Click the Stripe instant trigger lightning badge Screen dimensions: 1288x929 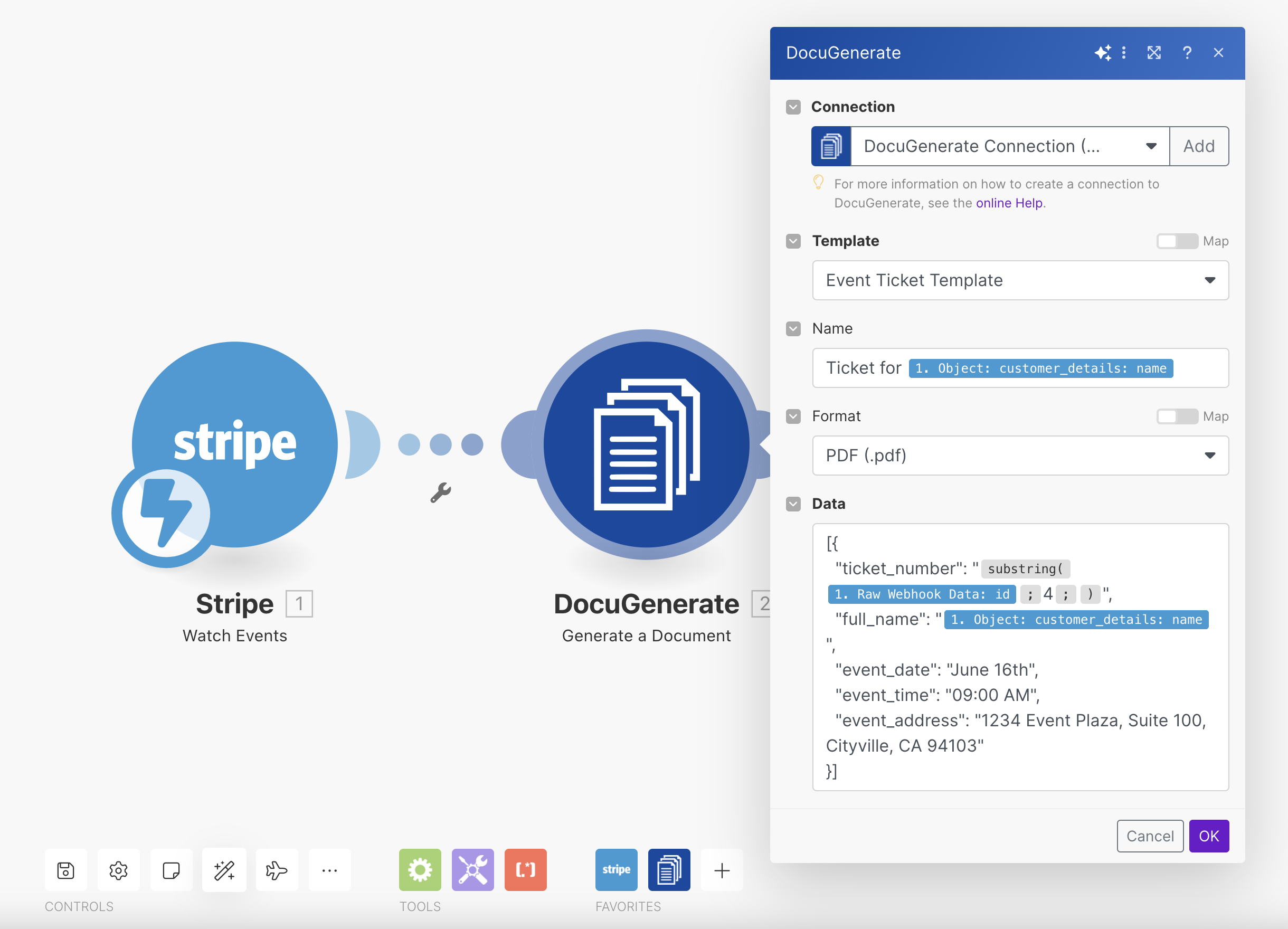click(165, 514)
